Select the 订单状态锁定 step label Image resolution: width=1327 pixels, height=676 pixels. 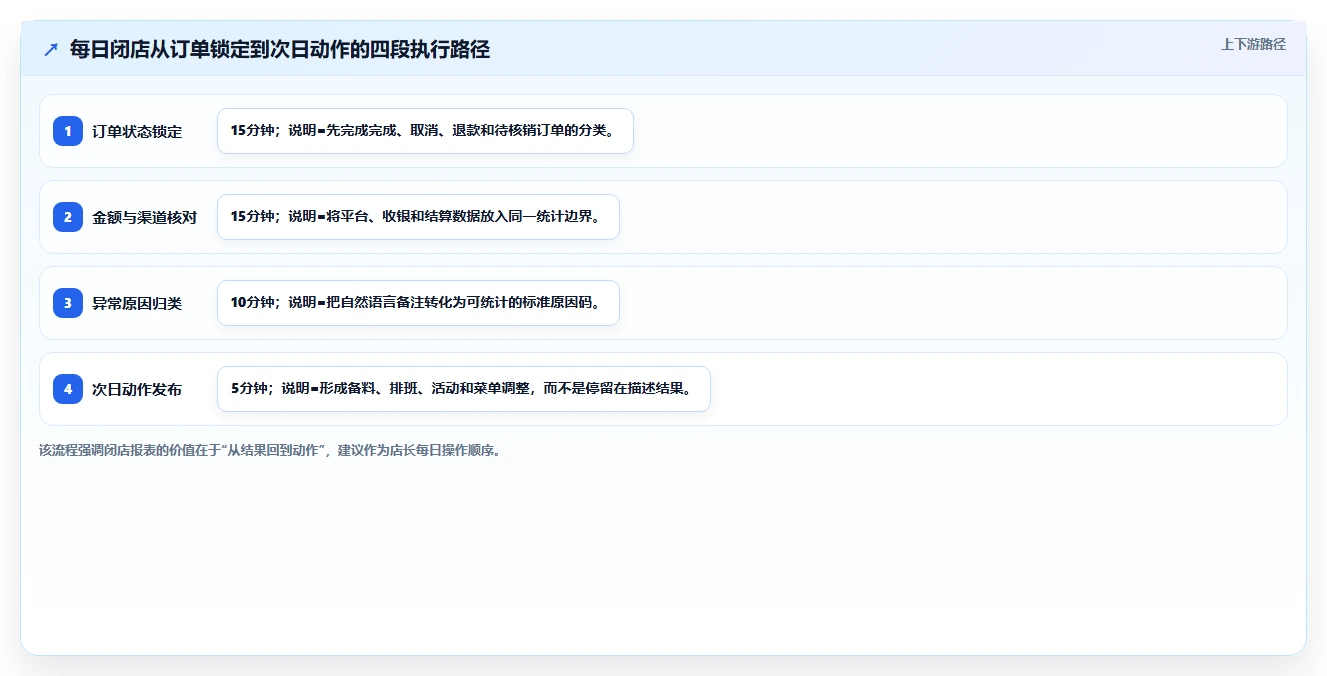click(x=137, y=131)
